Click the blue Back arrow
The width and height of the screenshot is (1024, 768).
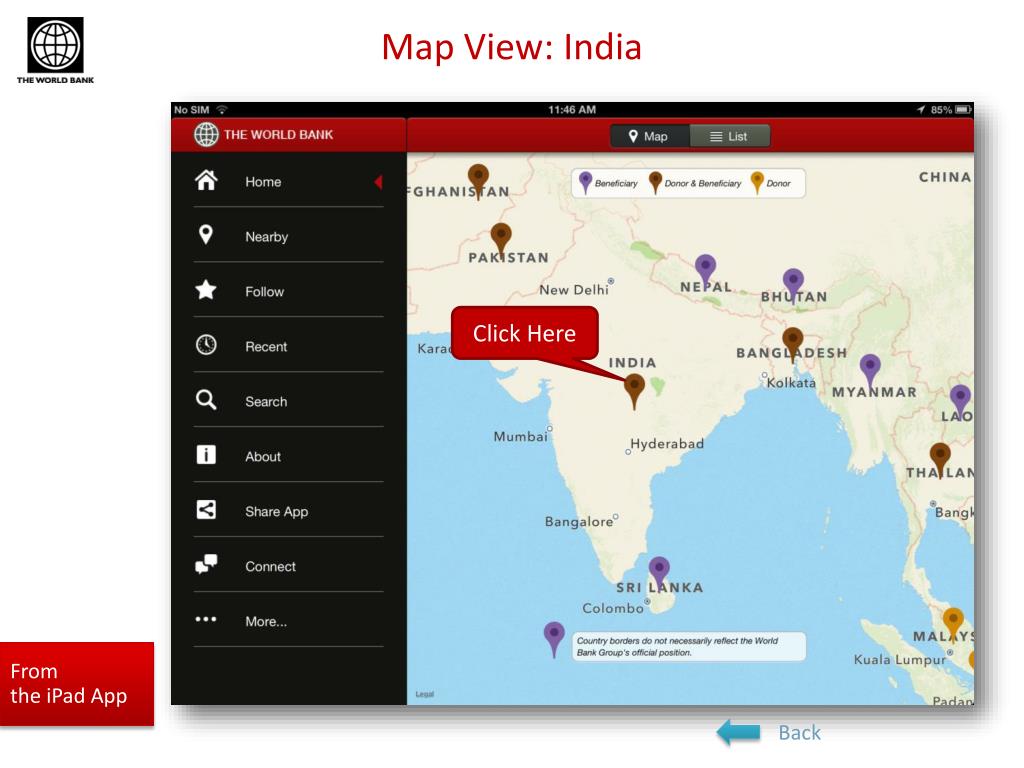pyautogui.click(x=739, y=733)
